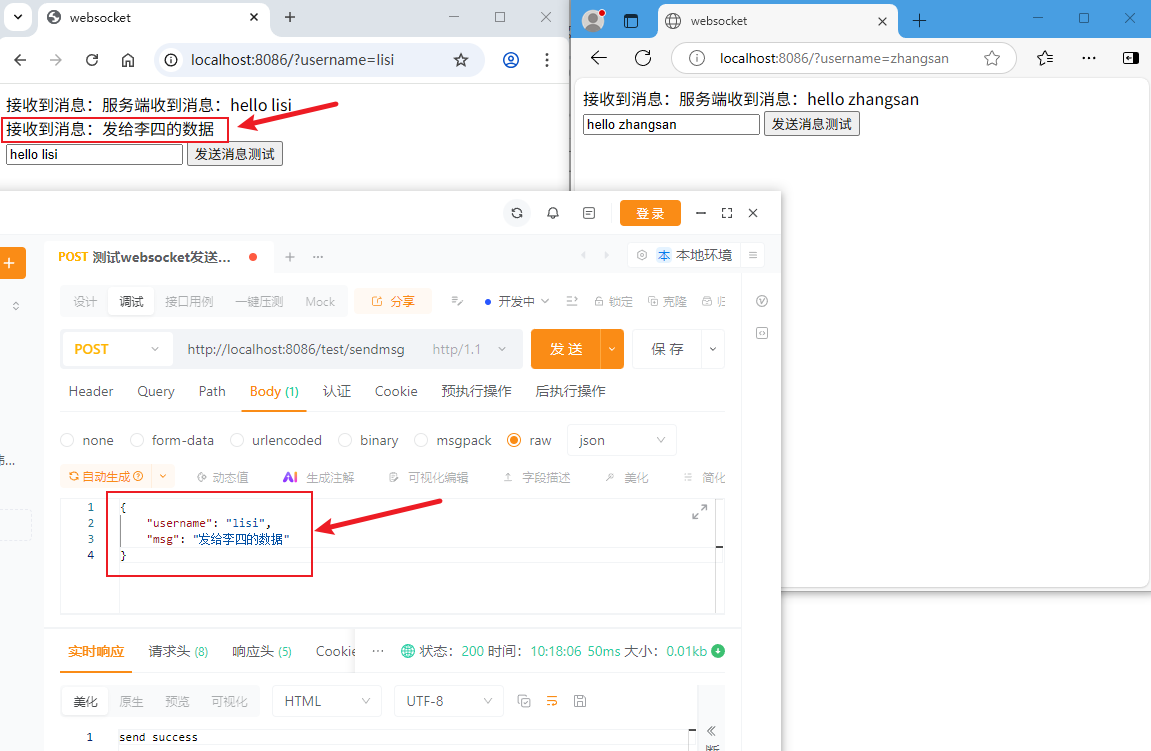1151x751 pixels.
Task: Open notifications bell in API tool
Action: pos(553,213)
